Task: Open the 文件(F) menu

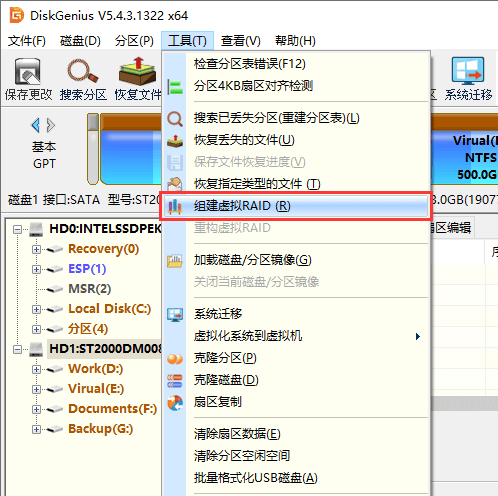Action: pos(27,41)
